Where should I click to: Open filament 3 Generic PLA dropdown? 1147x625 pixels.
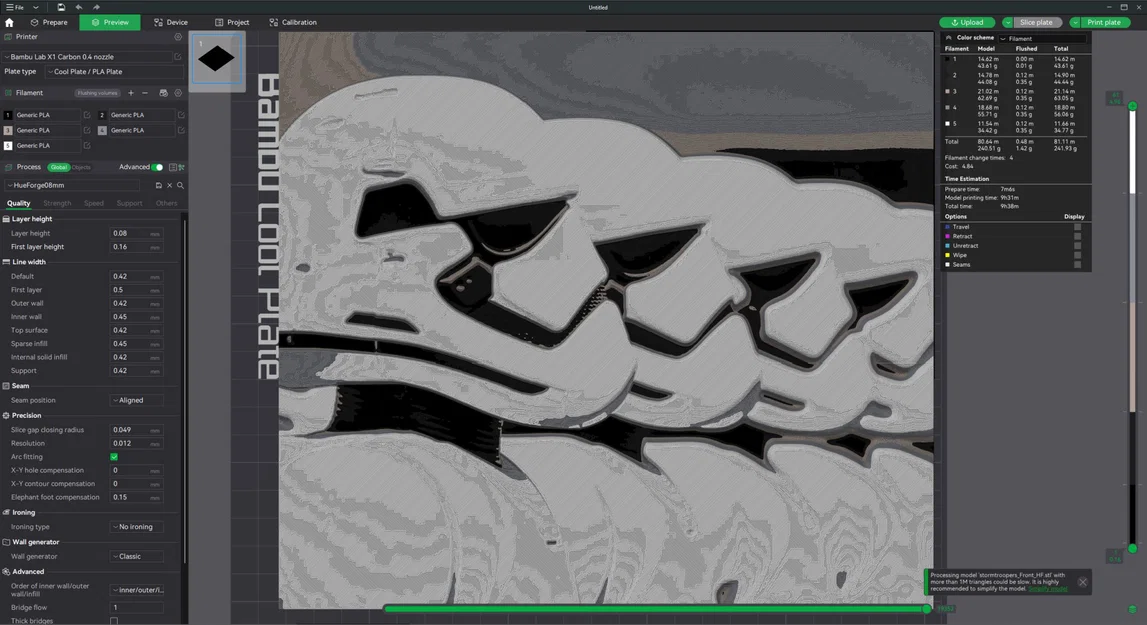click(x=48, y=130)
